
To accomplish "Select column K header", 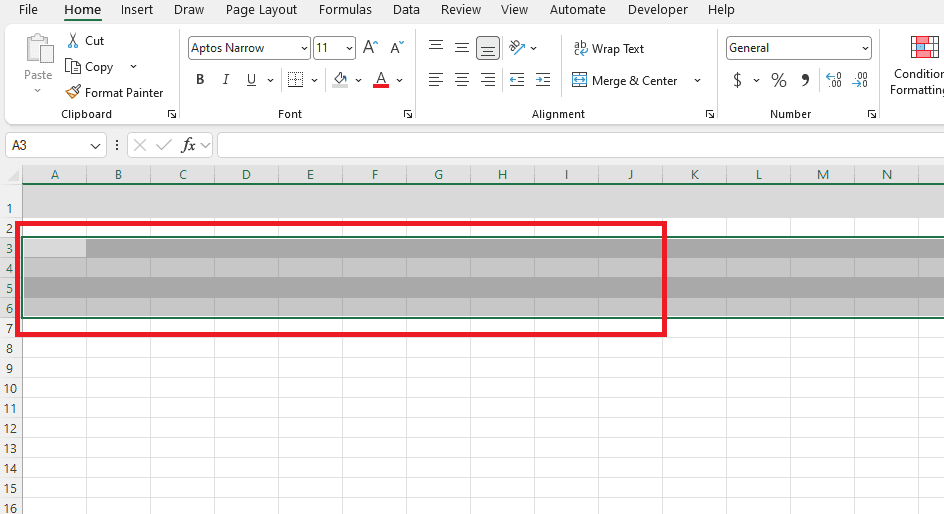I will pyautogui.click(x=694, y=175).
